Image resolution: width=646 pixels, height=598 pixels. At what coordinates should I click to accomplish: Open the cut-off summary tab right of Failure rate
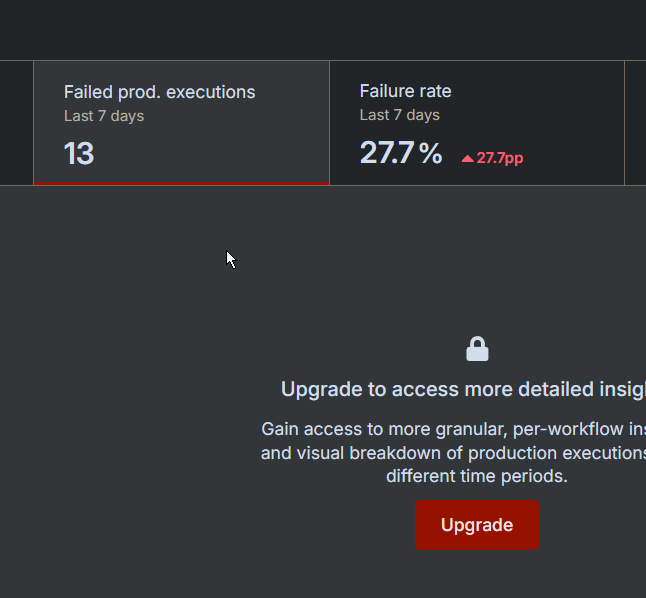pyautogui.click(x=635, y=123)
